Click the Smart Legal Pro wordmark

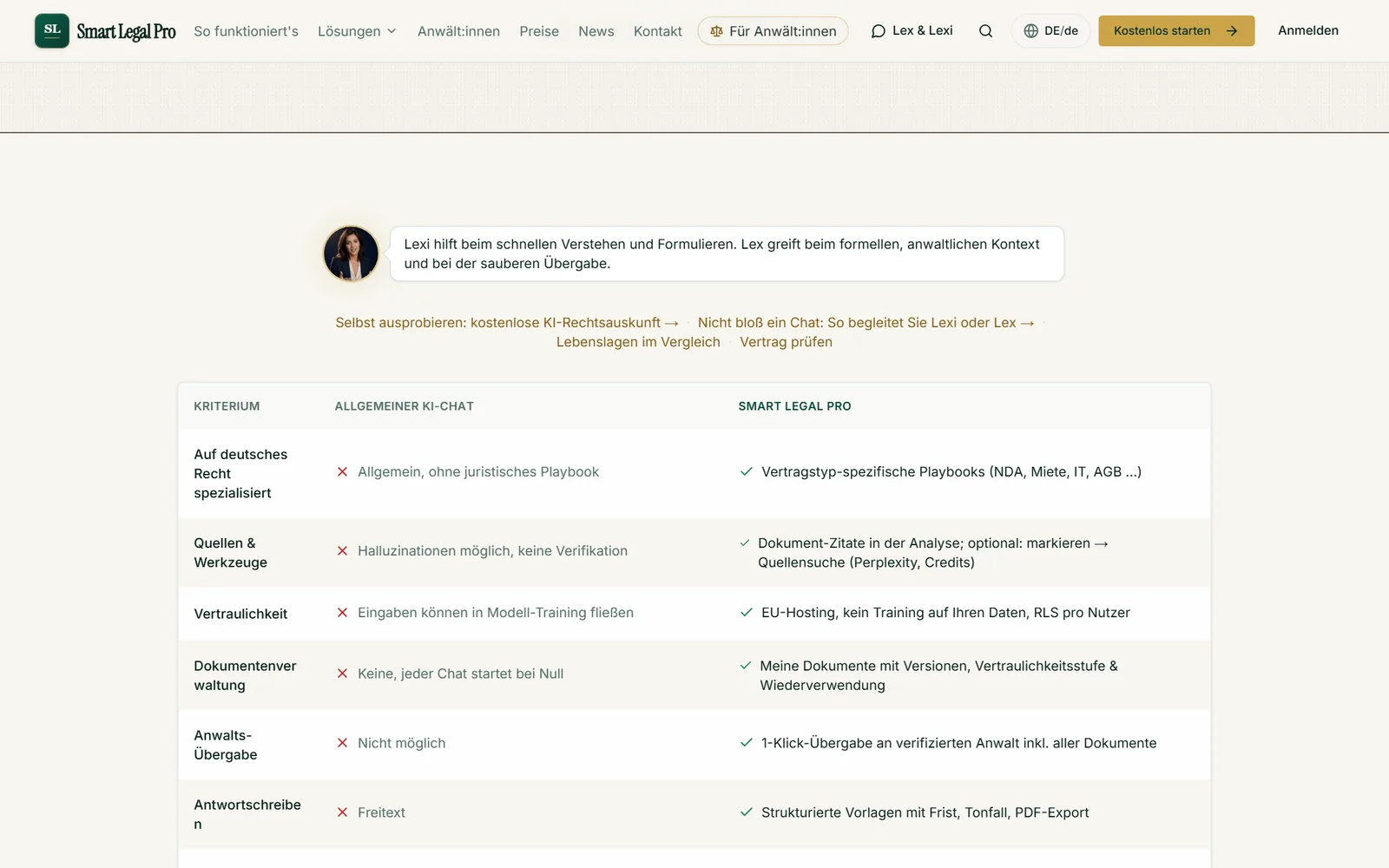tap(126, 32)
